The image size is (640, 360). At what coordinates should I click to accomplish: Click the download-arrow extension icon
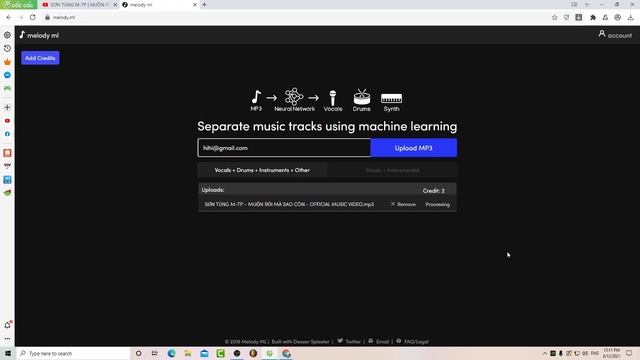[579, 18]
